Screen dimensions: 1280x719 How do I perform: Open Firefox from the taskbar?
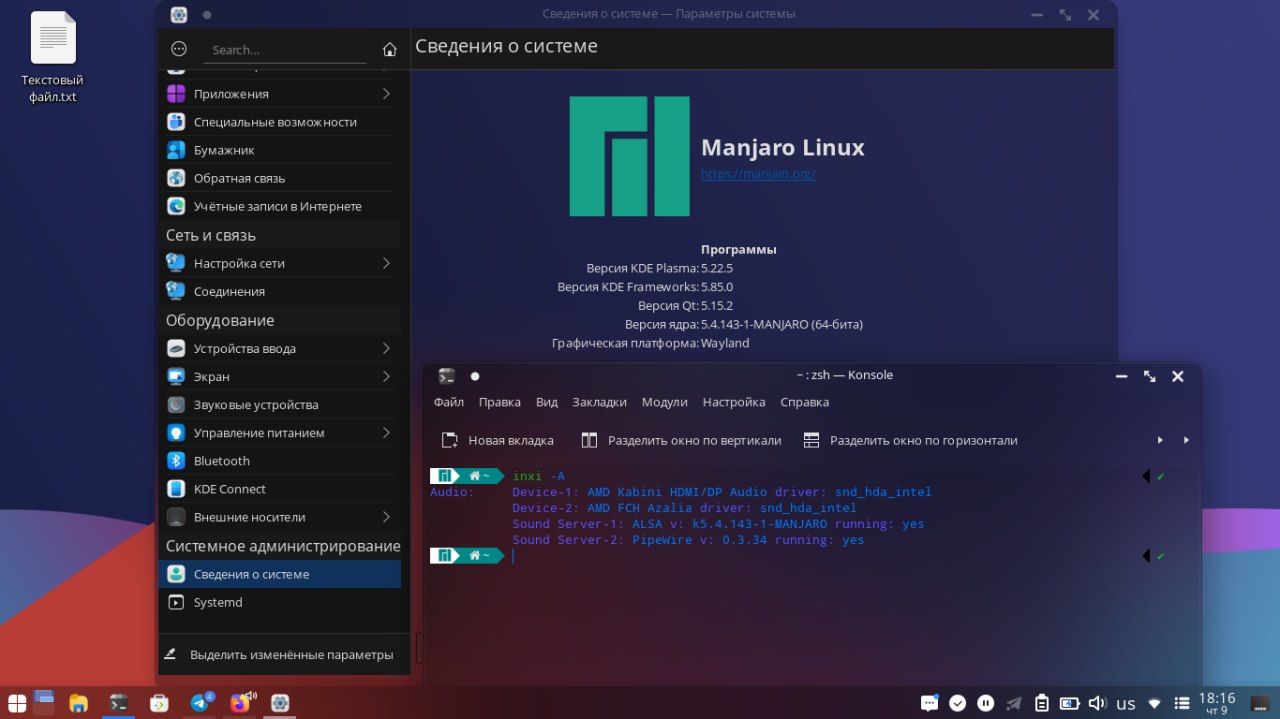tap(240, 703)
